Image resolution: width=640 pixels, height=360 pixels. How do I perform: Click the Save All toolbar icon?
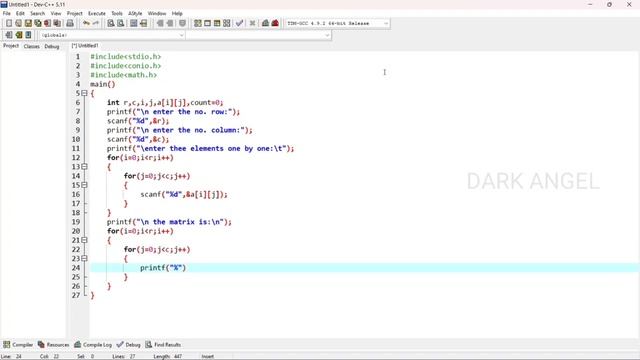pos(38,23)
